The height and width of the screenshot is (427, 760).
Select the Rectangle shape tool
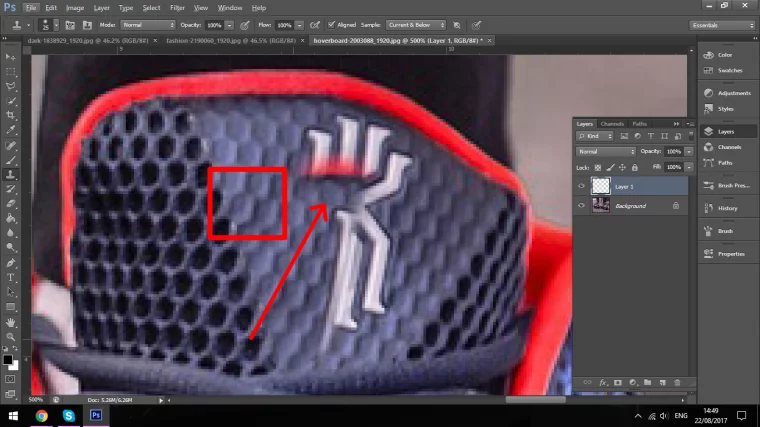(11, 307)
